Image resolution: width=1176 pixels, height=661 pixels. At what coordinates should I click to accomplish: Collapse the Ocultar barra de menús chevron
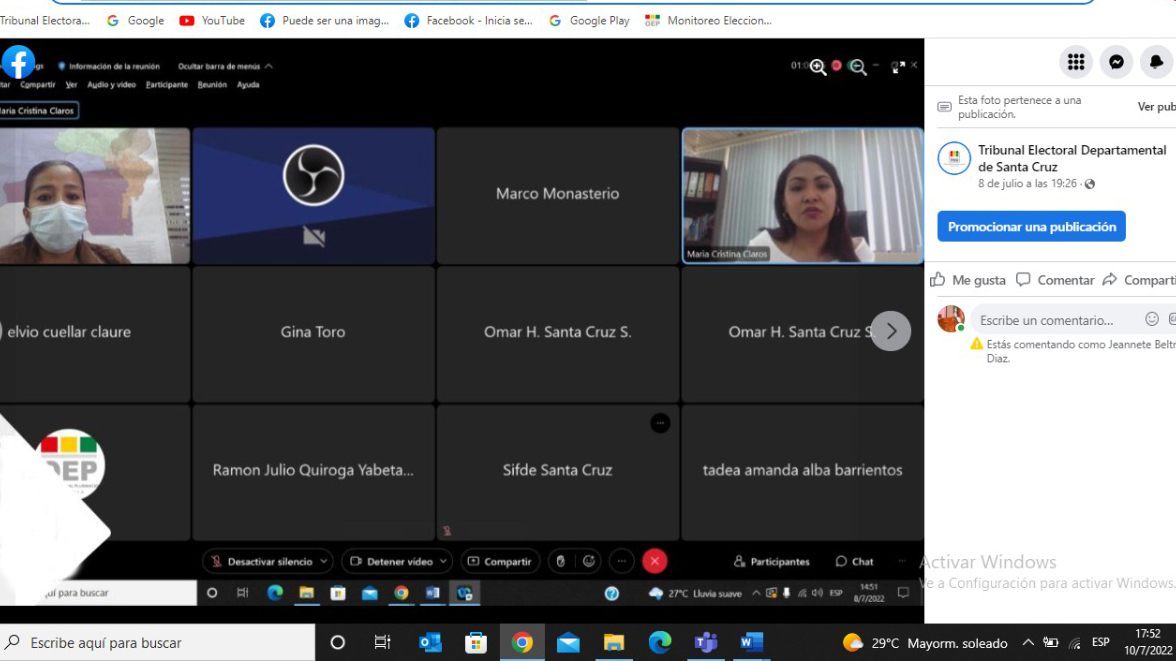click(268, 67)
